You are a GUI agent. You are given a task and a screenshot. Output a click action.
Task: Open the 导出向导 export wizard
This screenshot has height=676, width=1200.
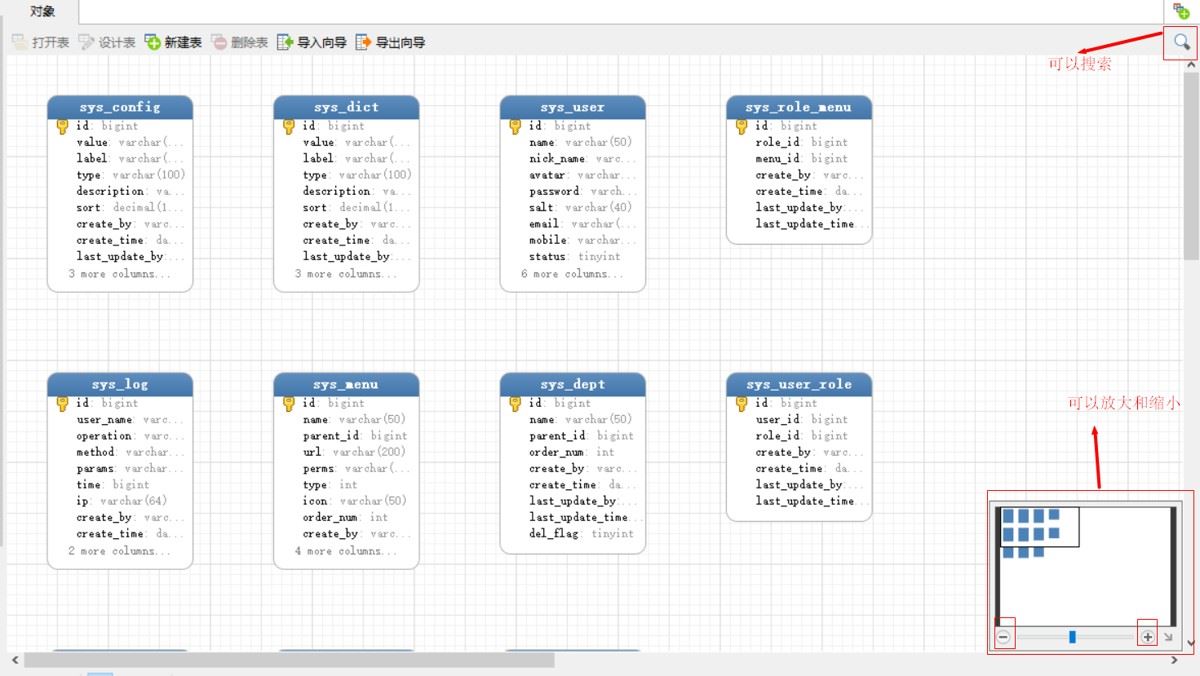pos(390,42)
